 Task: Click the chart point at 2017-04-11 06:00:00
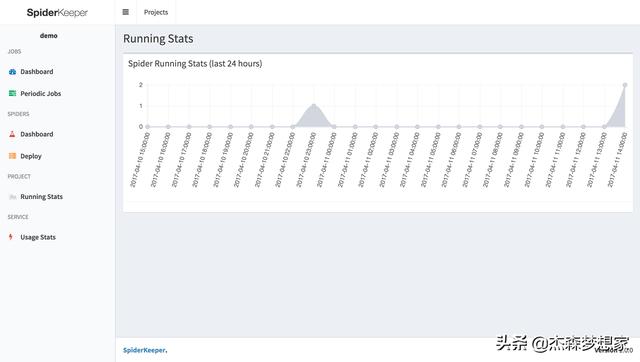459,127
